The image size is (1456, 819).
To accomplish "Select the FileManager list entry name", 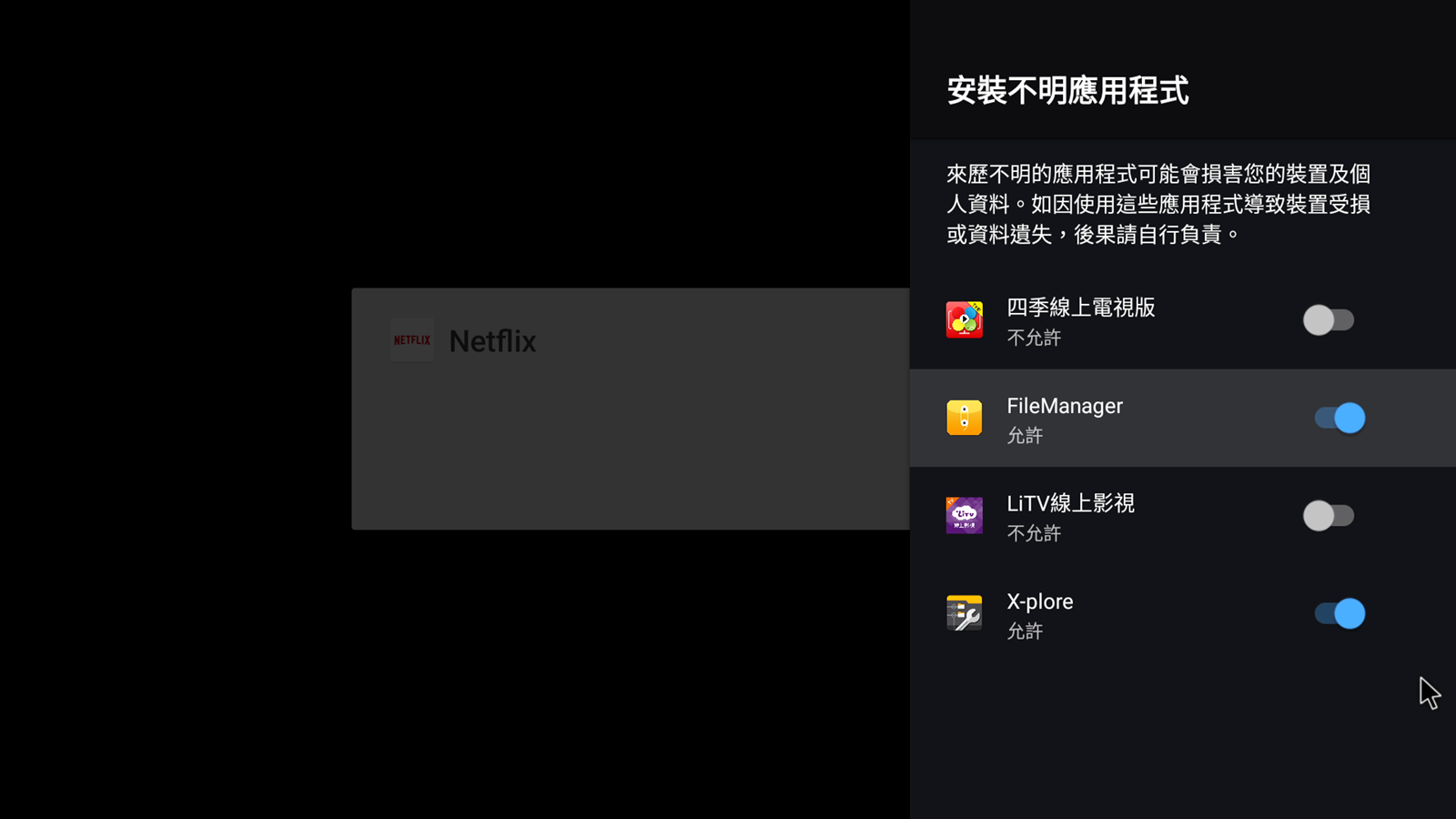I will [1065, 406].
